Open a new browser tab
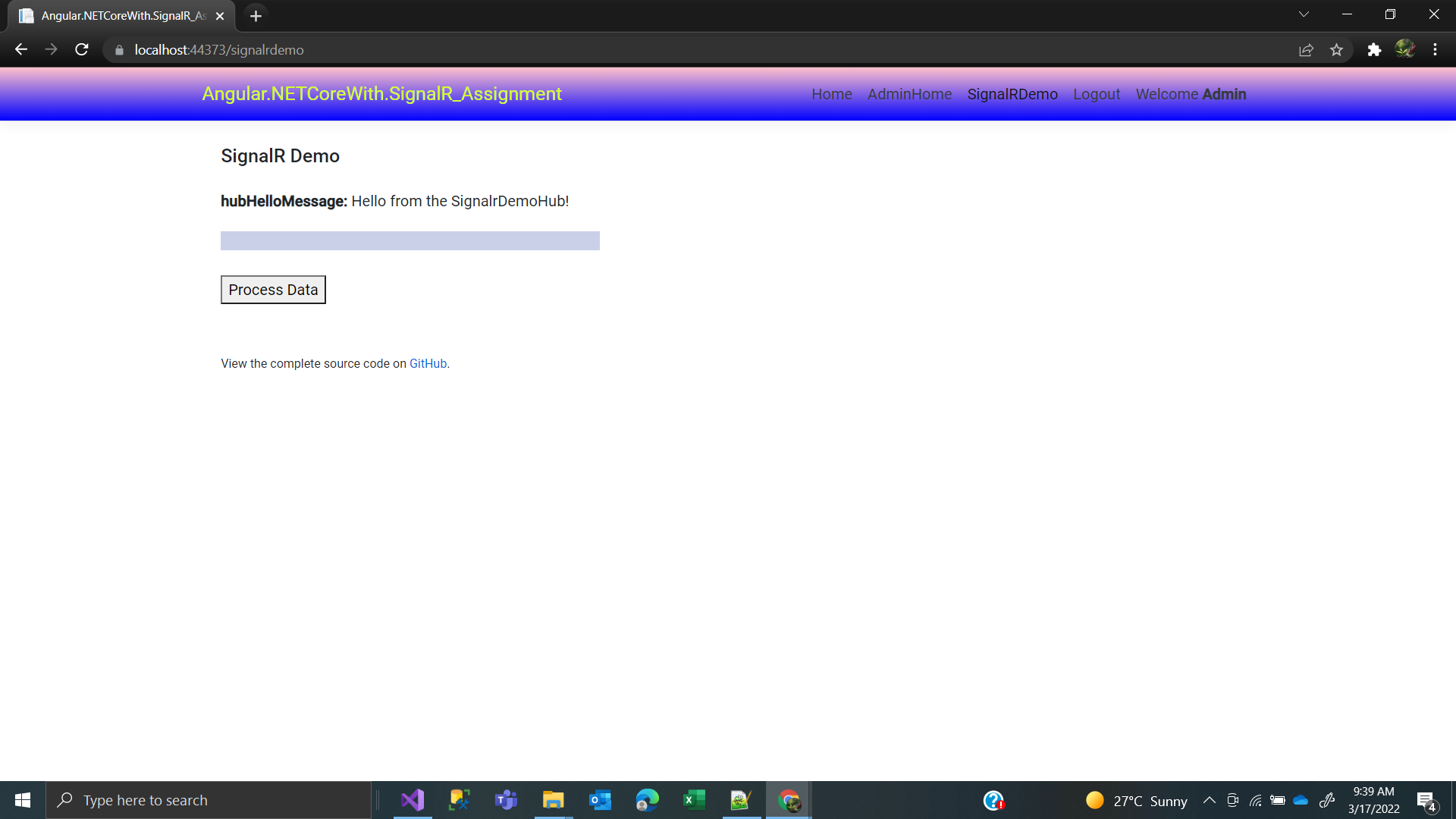This screenshot has height=819, width=1456. [x=256, y=16]
